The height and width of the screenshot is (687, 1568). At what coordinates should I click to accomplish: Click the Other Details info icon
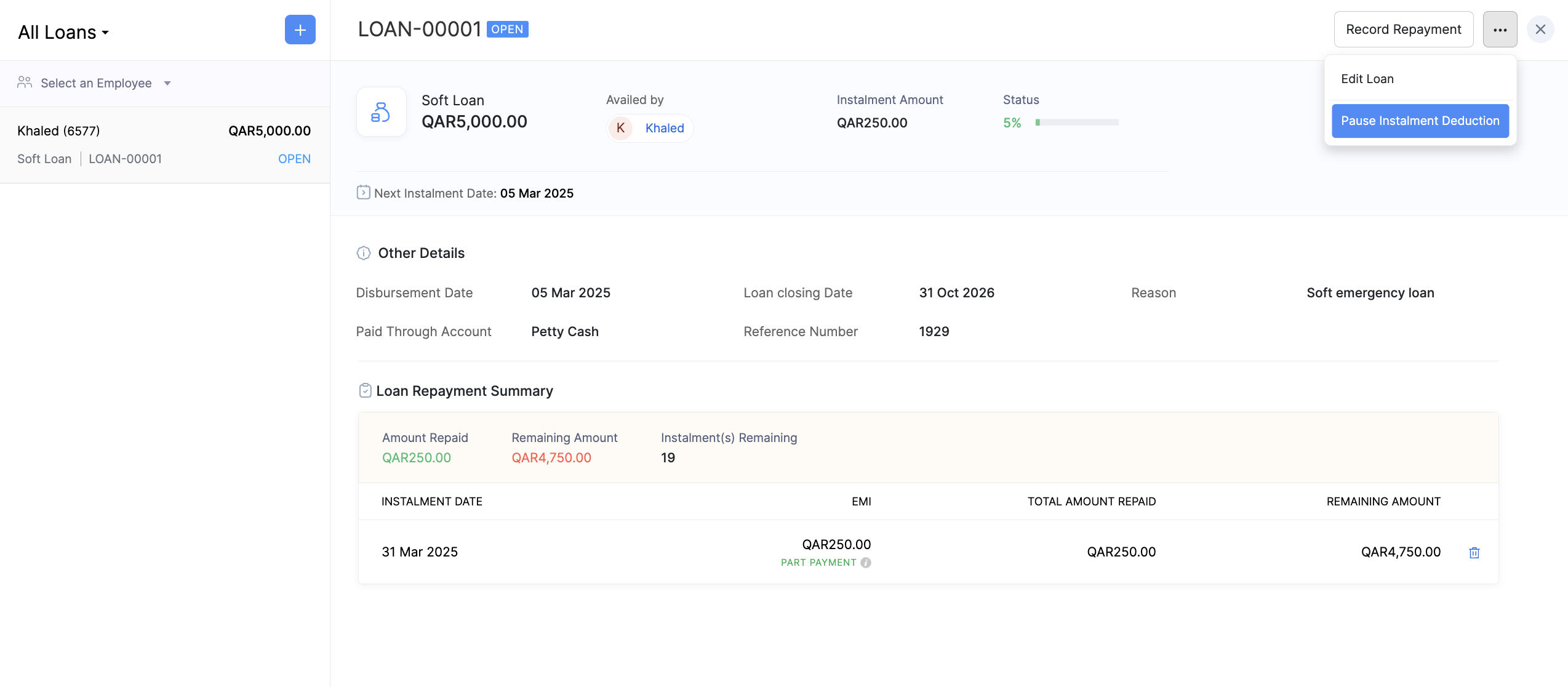(364, 253)
